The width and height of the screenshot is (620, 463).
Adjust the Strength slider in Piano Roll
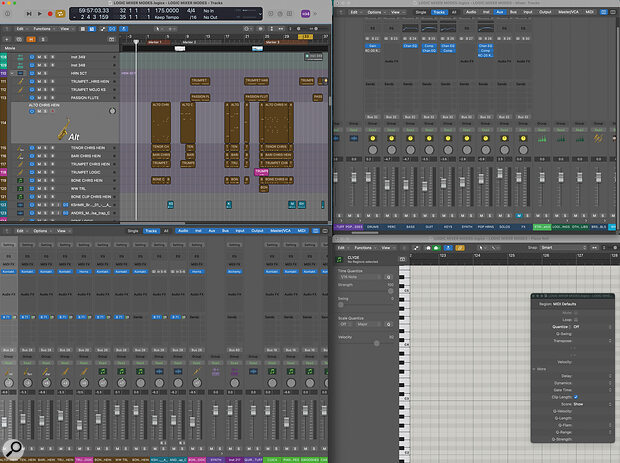coord(391,291)
